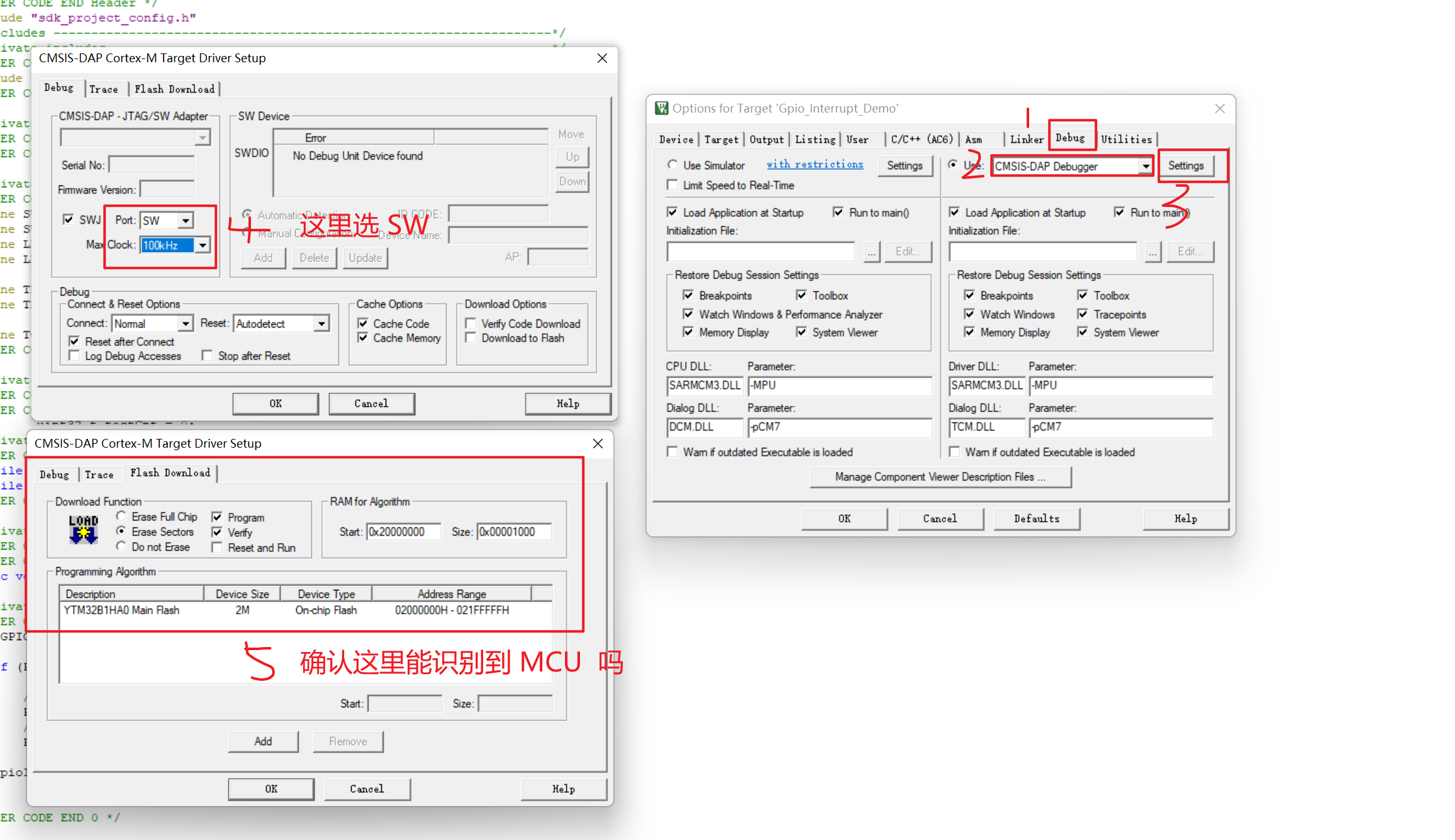Toggle Watch Windows & Performance Analyzer

(x=688, y=314)
